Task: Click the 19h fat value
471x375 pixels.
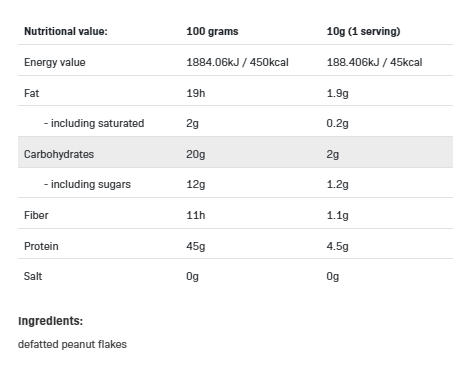Action: 196,93
